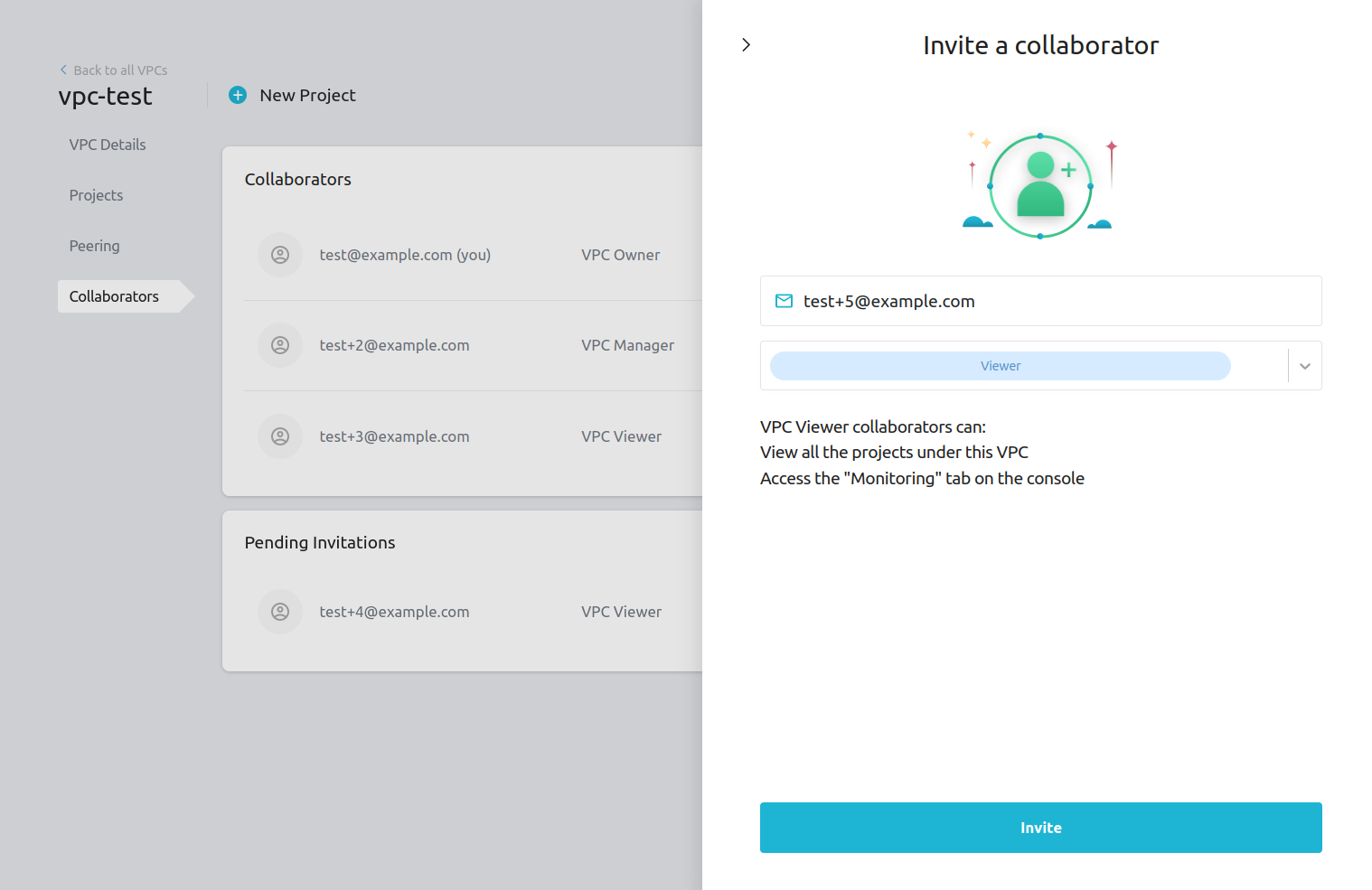Click the Pending Invitations section header

pyautogui.click(x=320, y=542)
